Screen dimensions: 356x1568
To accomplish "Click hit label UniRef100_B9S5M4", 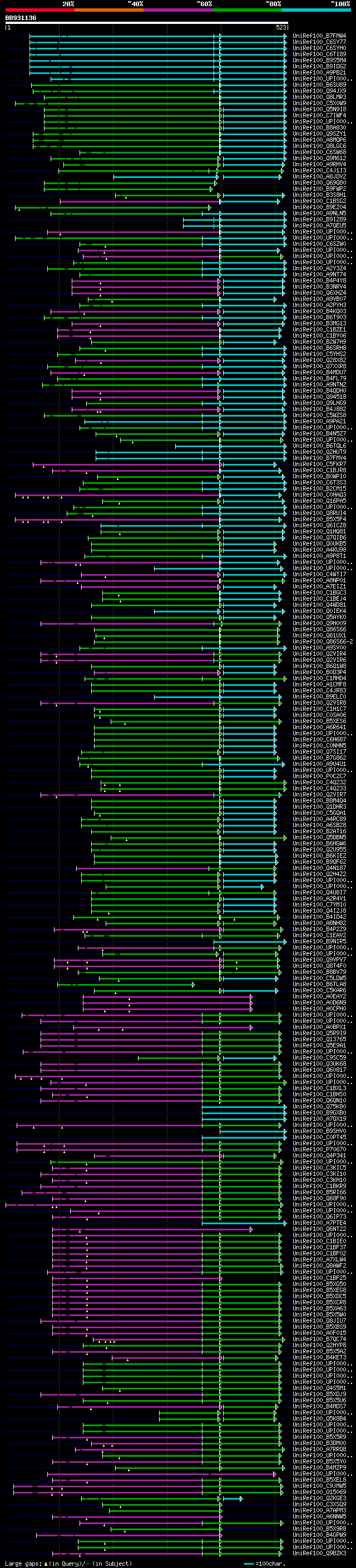I will tap(319, 60).
